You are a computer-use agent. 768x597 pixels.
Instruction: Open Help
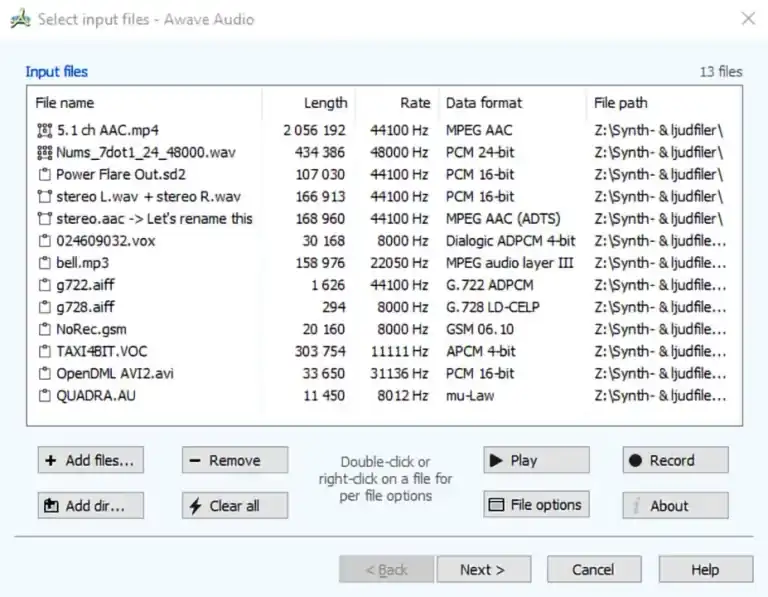pos(706,569)
